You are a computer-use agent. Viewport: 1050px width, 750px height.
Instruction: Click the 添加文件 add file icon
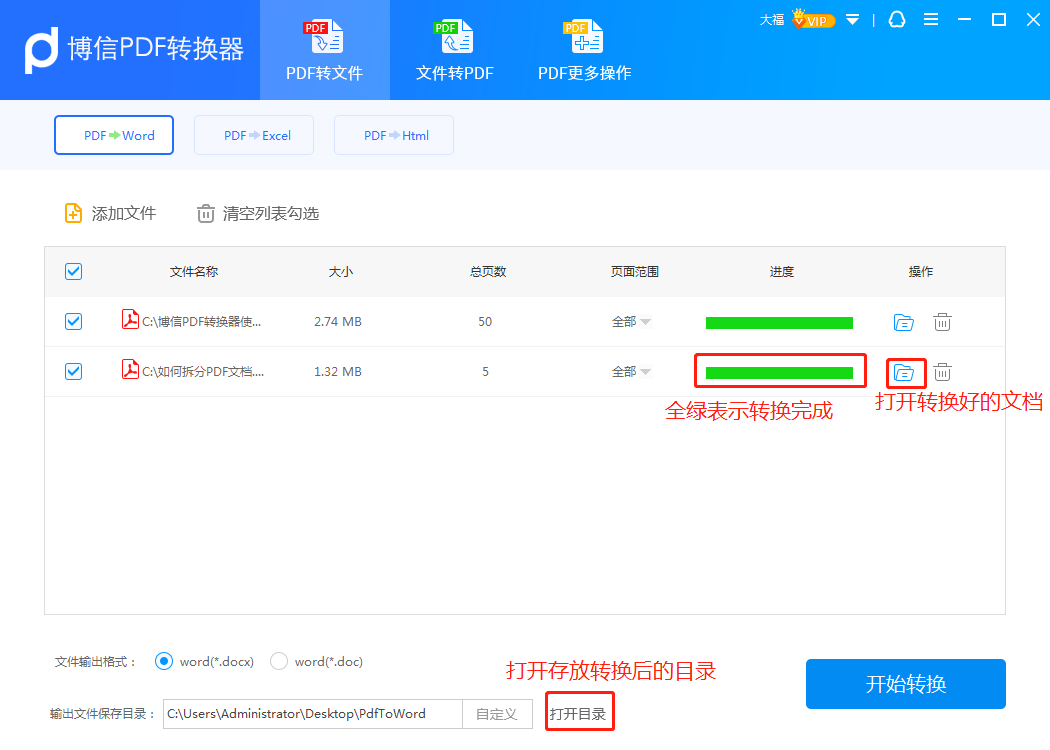coord(73,213)
